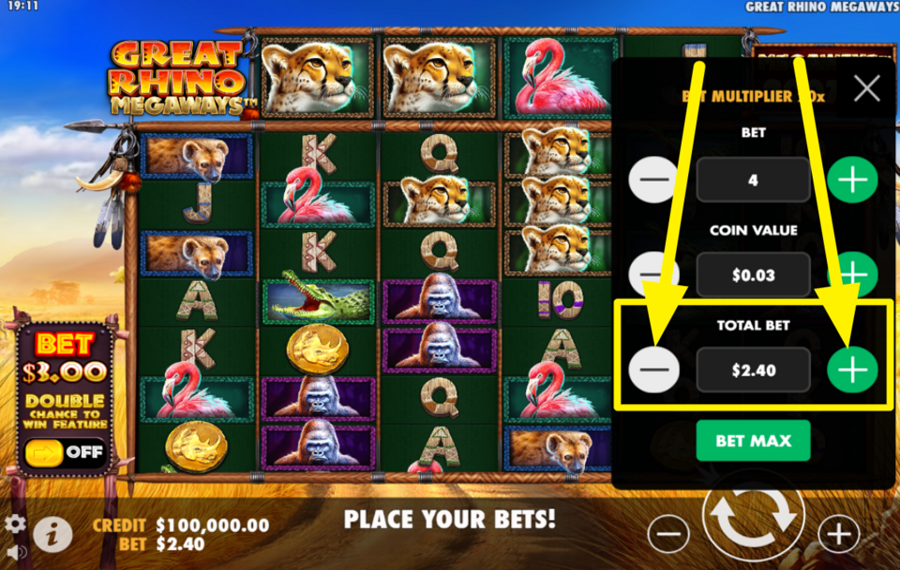Decrease Total Bet with minus button
Viewport: 900px width, 570px height.
pos(654,370)
